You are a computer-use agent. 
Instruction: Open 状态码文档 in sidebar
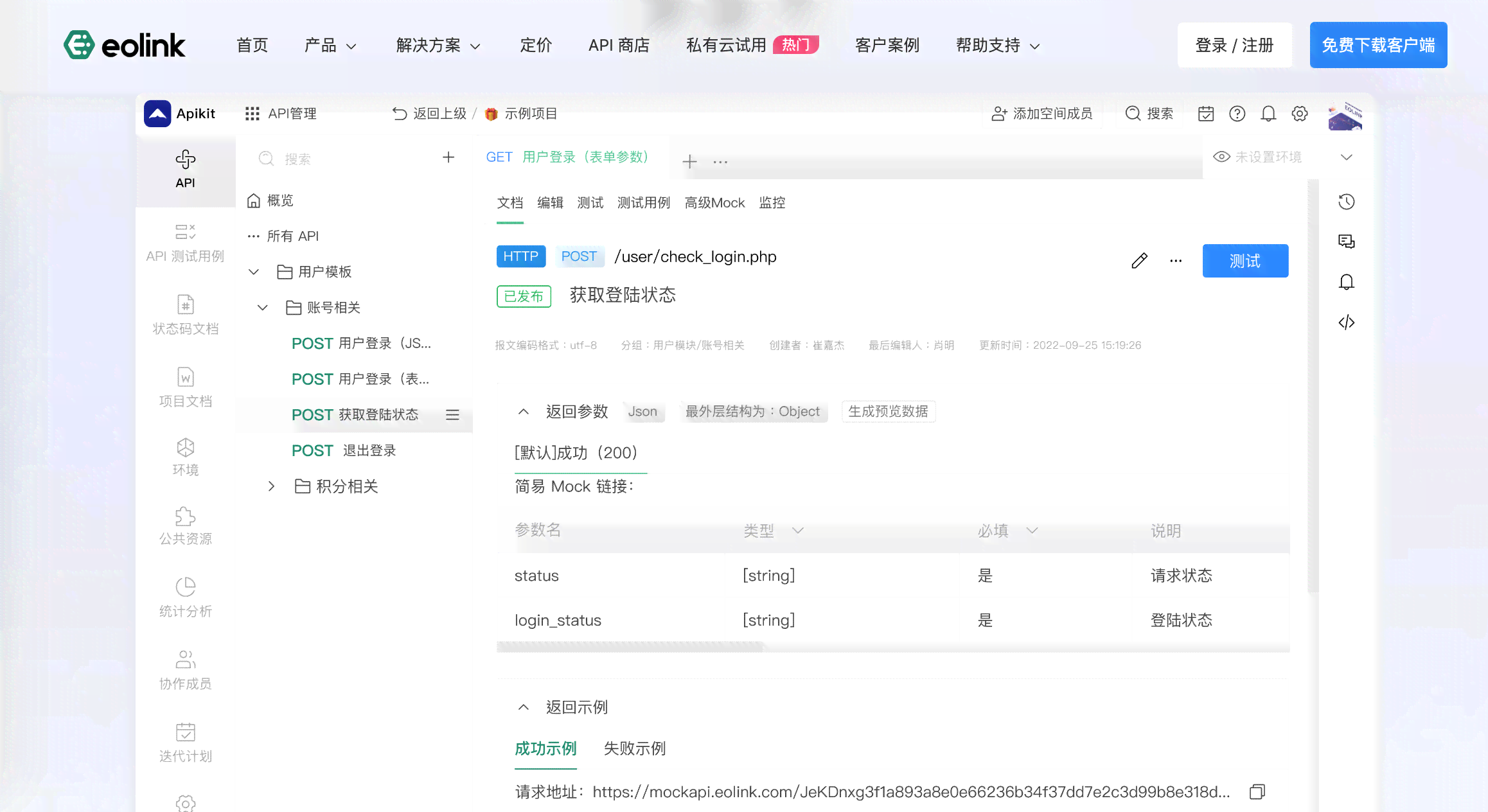pos(186,315)
